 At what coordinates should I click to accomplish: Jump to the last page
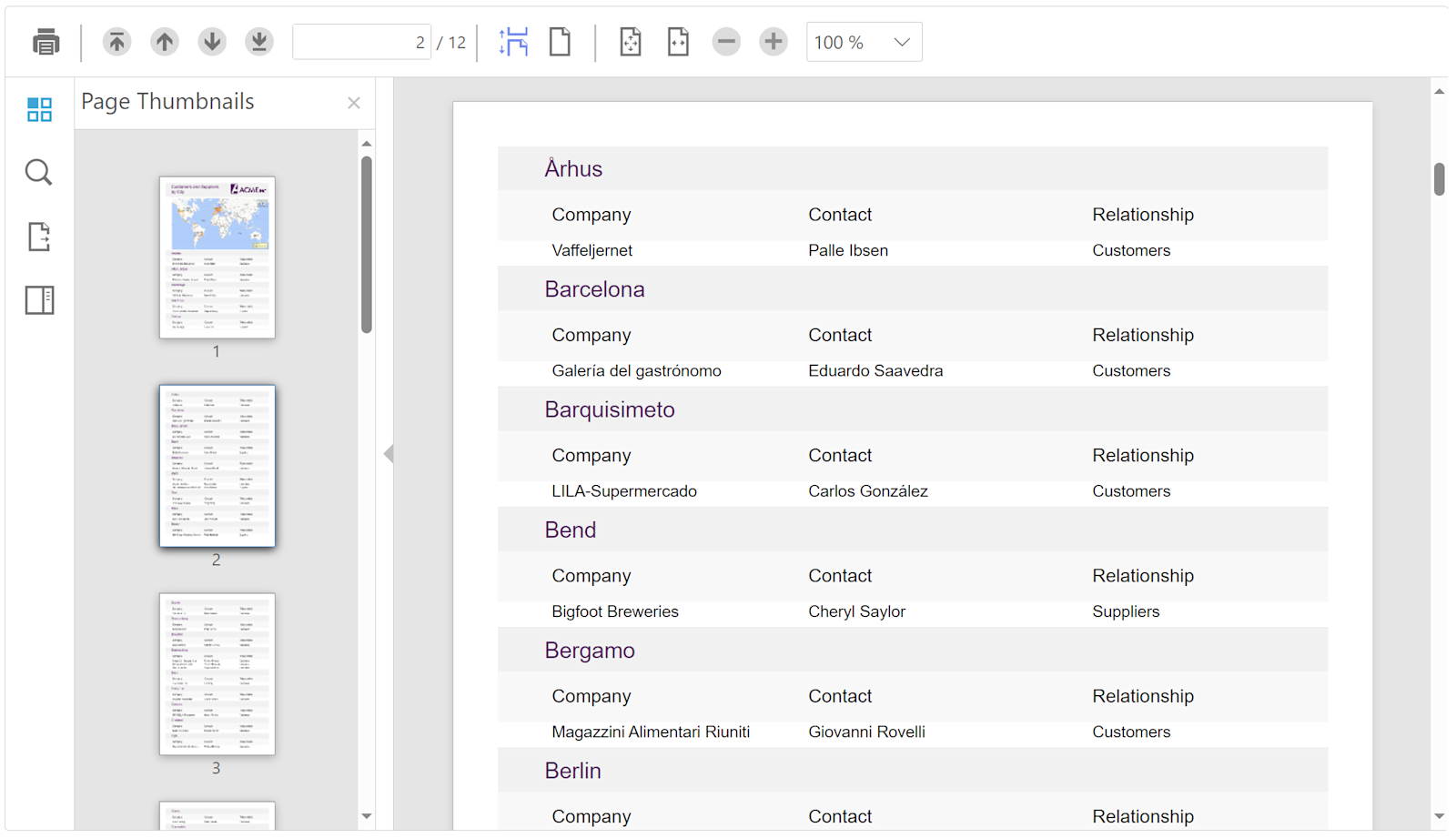(x=259, y=42)
